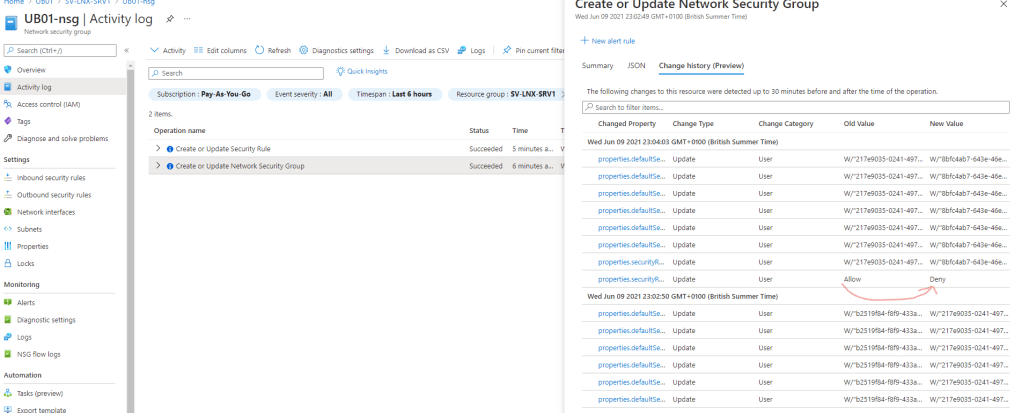Pin UB01-nsg Activity log blade
The height and width of the screenshot is (413, 1022).
tap(171, 19)
